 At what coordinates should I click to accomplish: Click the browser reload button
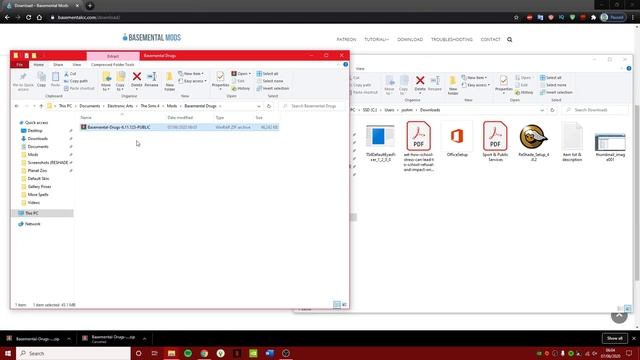click(29, 18)
